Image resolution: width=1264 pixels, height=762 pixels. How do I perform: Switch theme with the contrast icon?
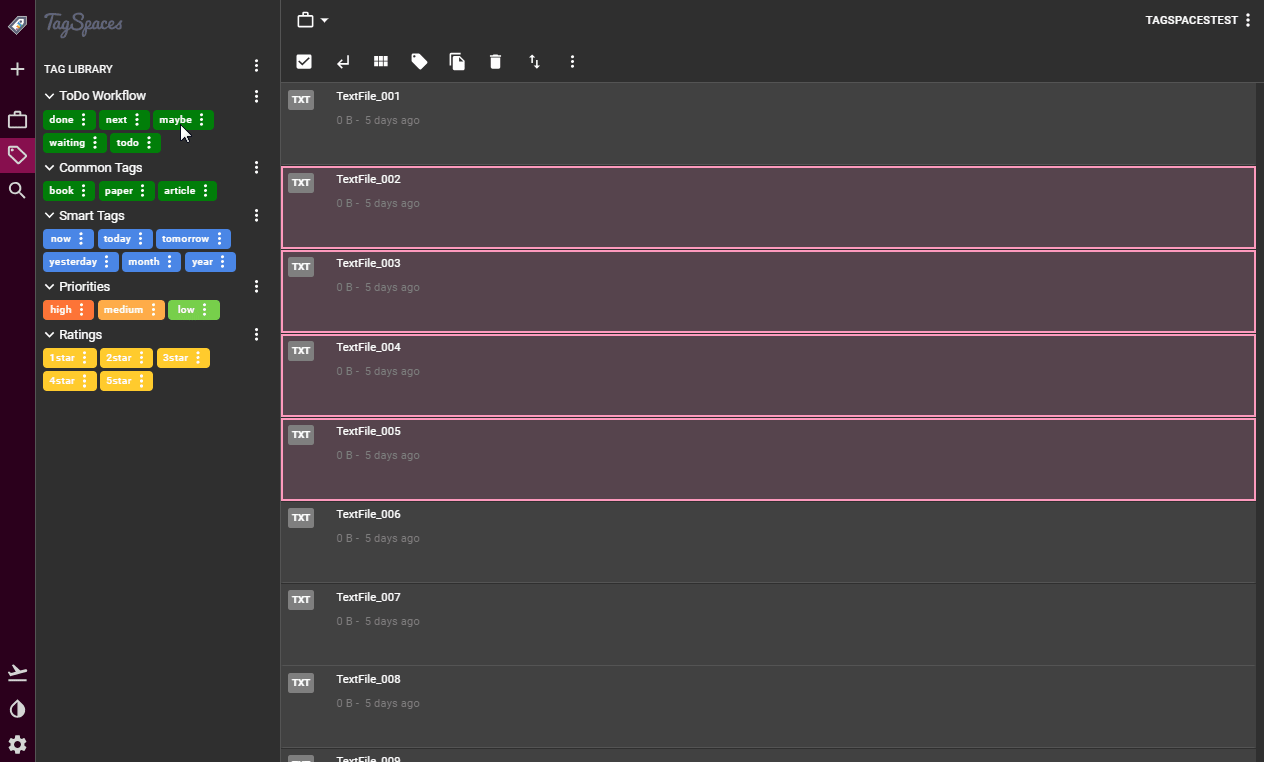pos(17,709)
